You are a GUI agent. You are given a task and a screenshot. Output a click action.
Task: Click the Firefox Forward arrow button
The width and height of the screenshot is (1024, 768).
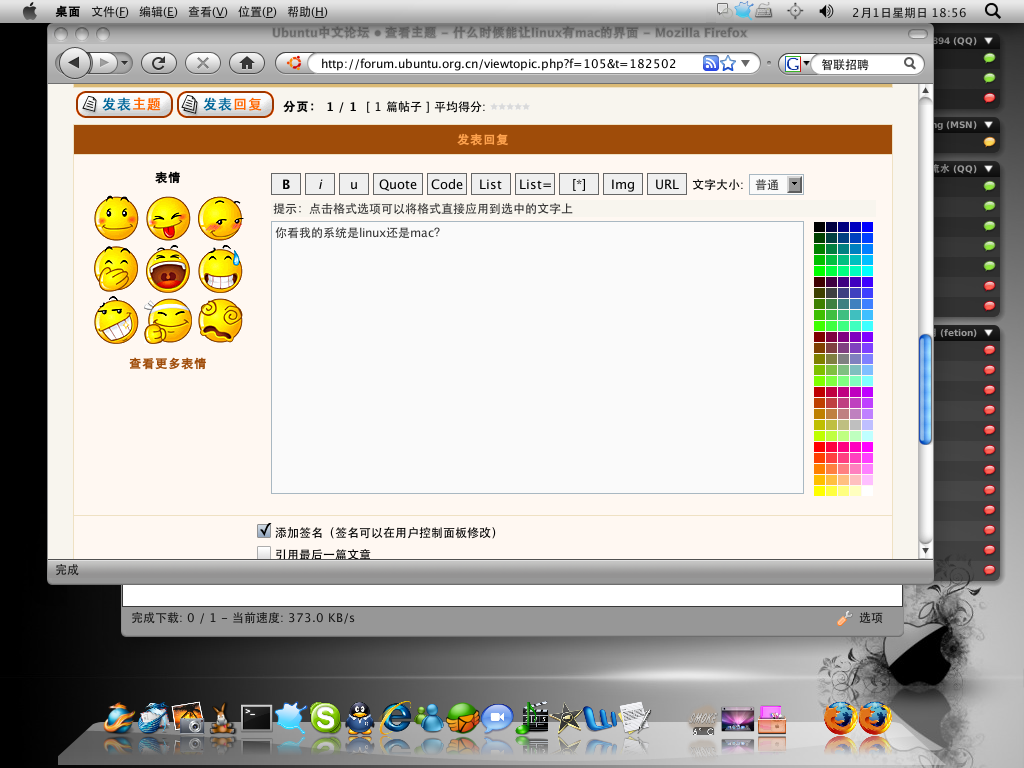tap(103, 63)
